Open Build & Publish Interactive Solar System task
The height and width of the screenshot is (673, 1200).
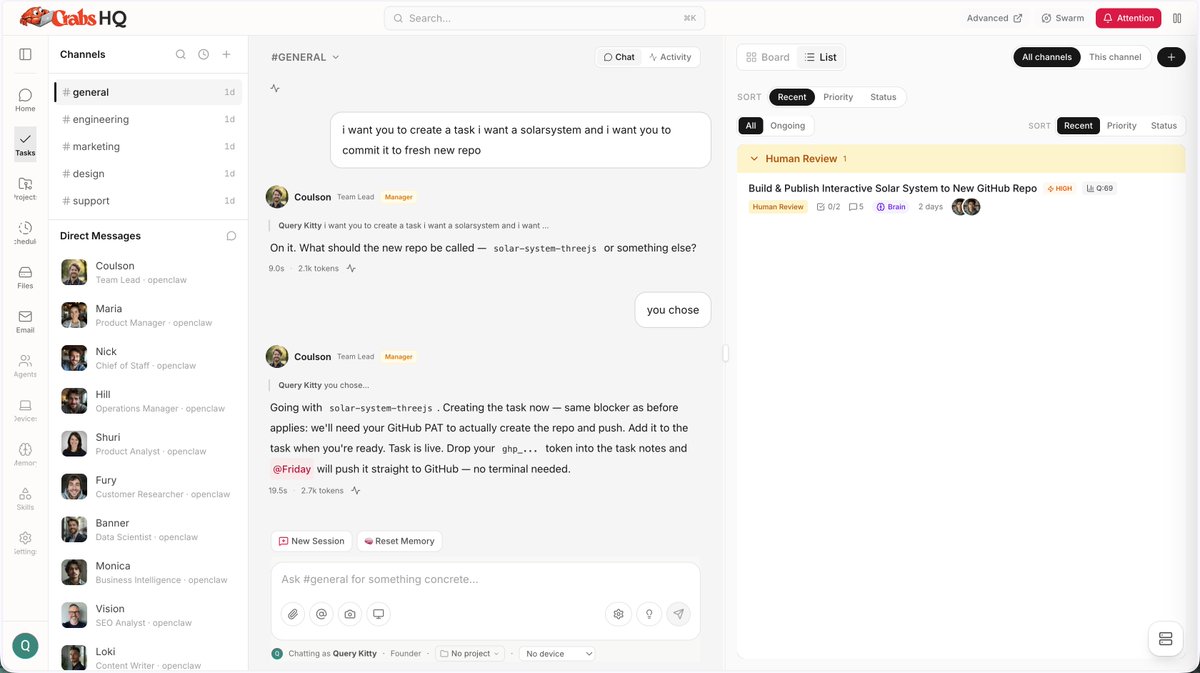pos(892,188)
